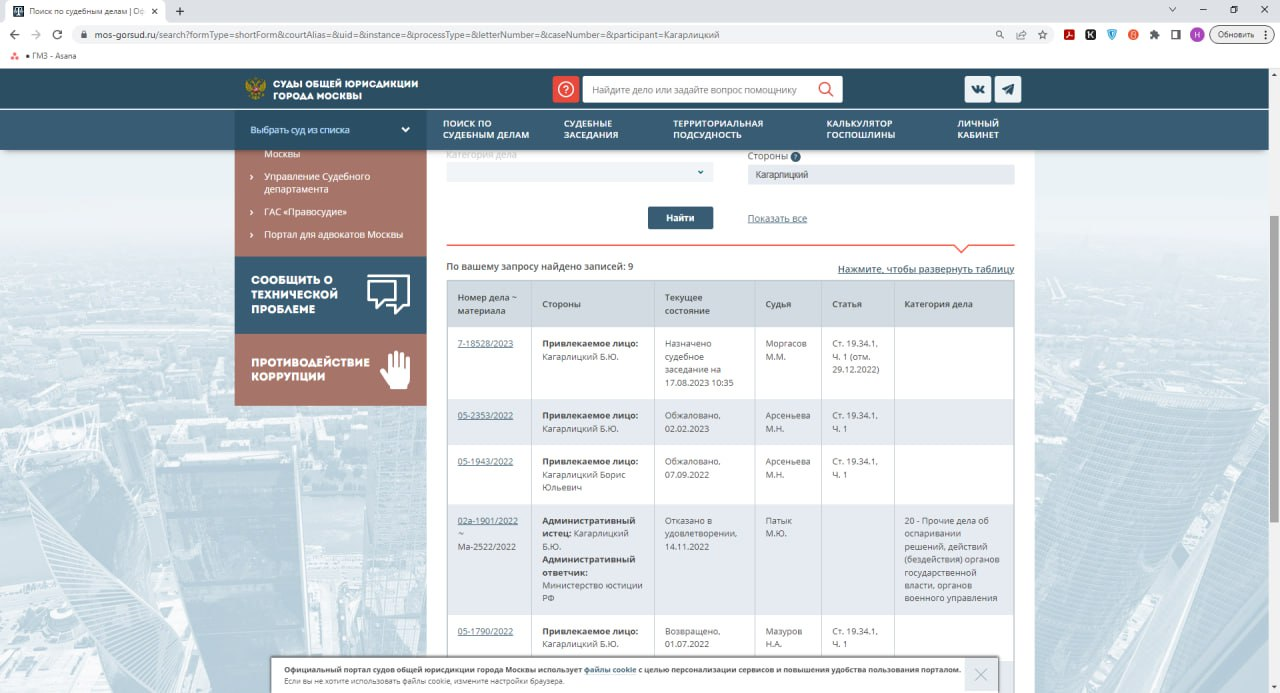Click Нажмите, чтобы развернуть таблицу link

(926, 269)
